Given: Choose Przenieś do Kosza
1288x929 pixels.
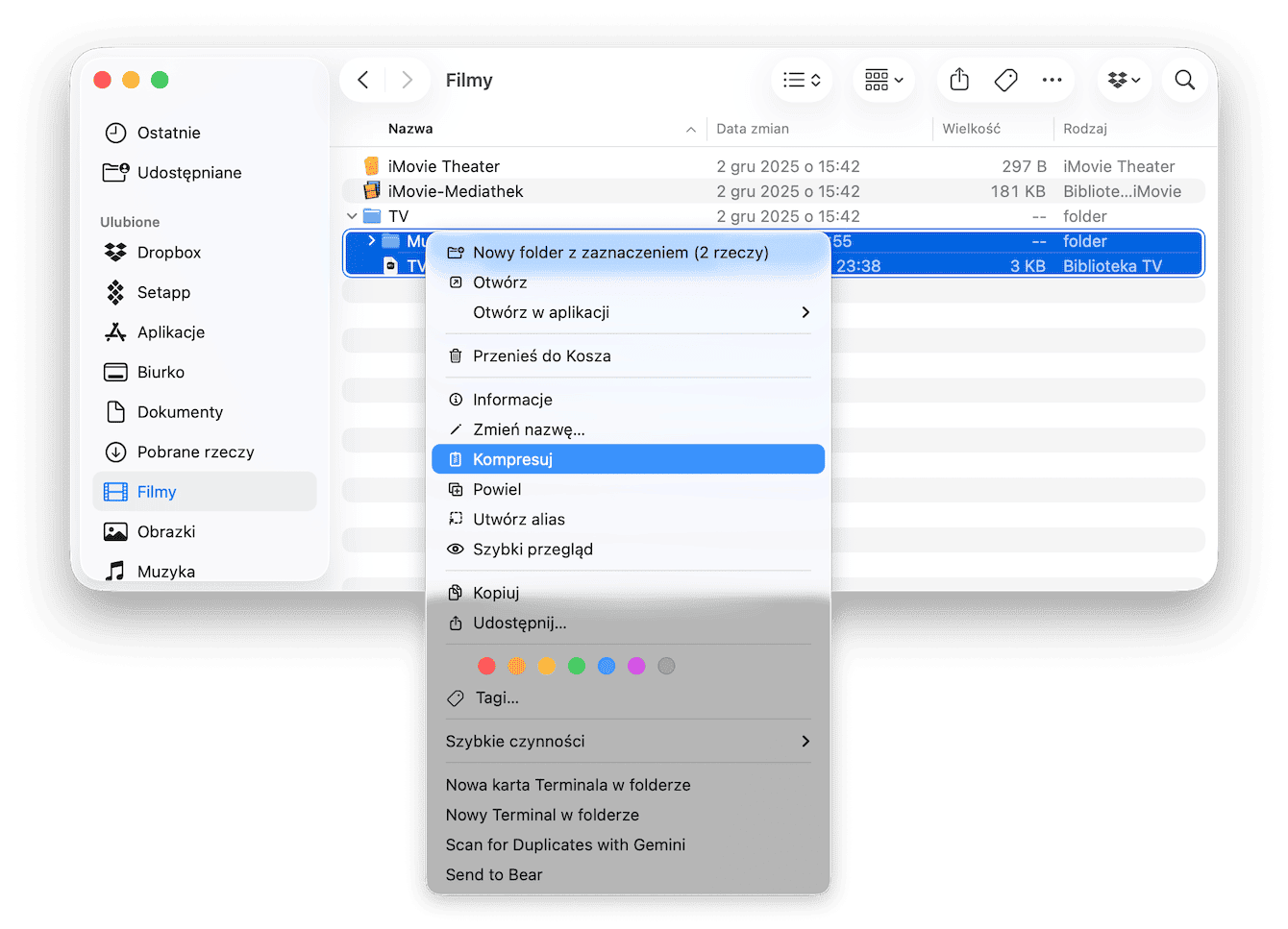Looking at the screenshot, I should (629, 355).
